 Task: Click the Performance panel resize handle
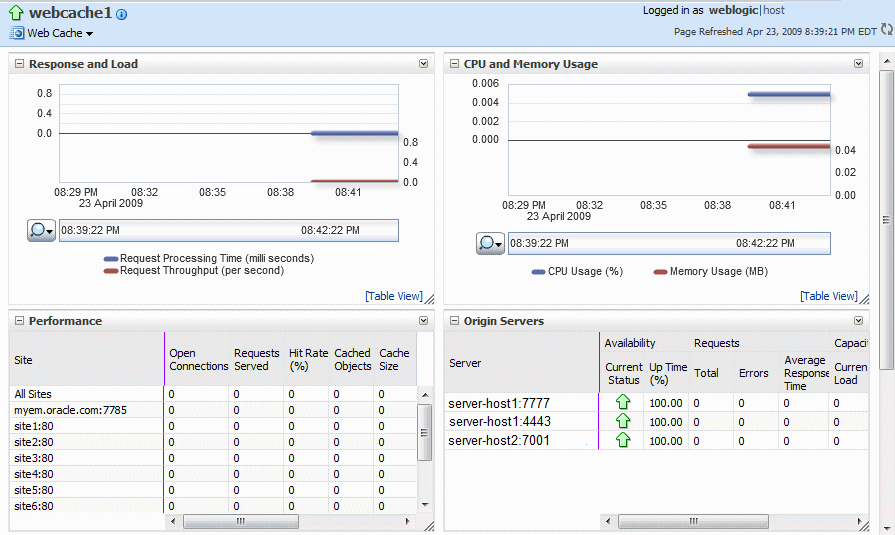pyautogui.click(x=429, y=526)
